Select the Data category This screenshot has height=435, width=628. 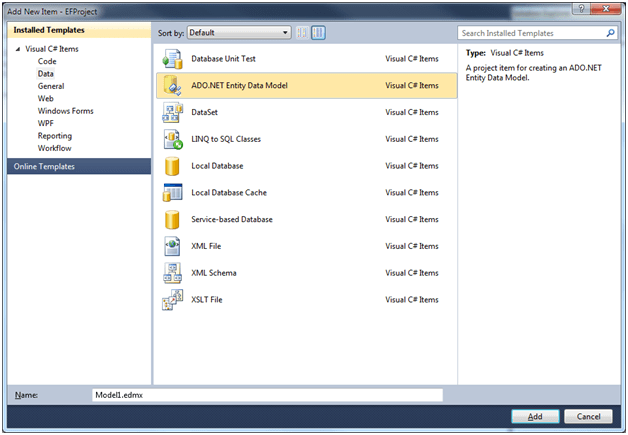pyautogui.click(x=46, y=74)
